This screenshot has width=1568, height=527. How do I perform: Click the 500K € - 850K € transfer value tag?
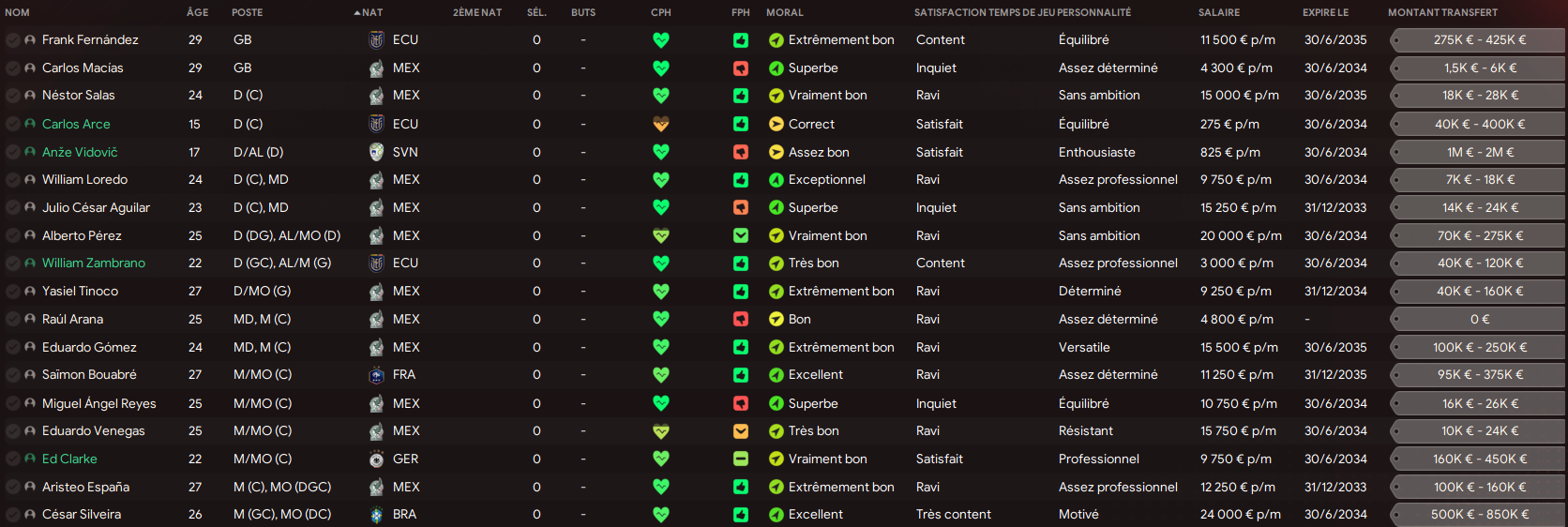tap(1479, 515)
